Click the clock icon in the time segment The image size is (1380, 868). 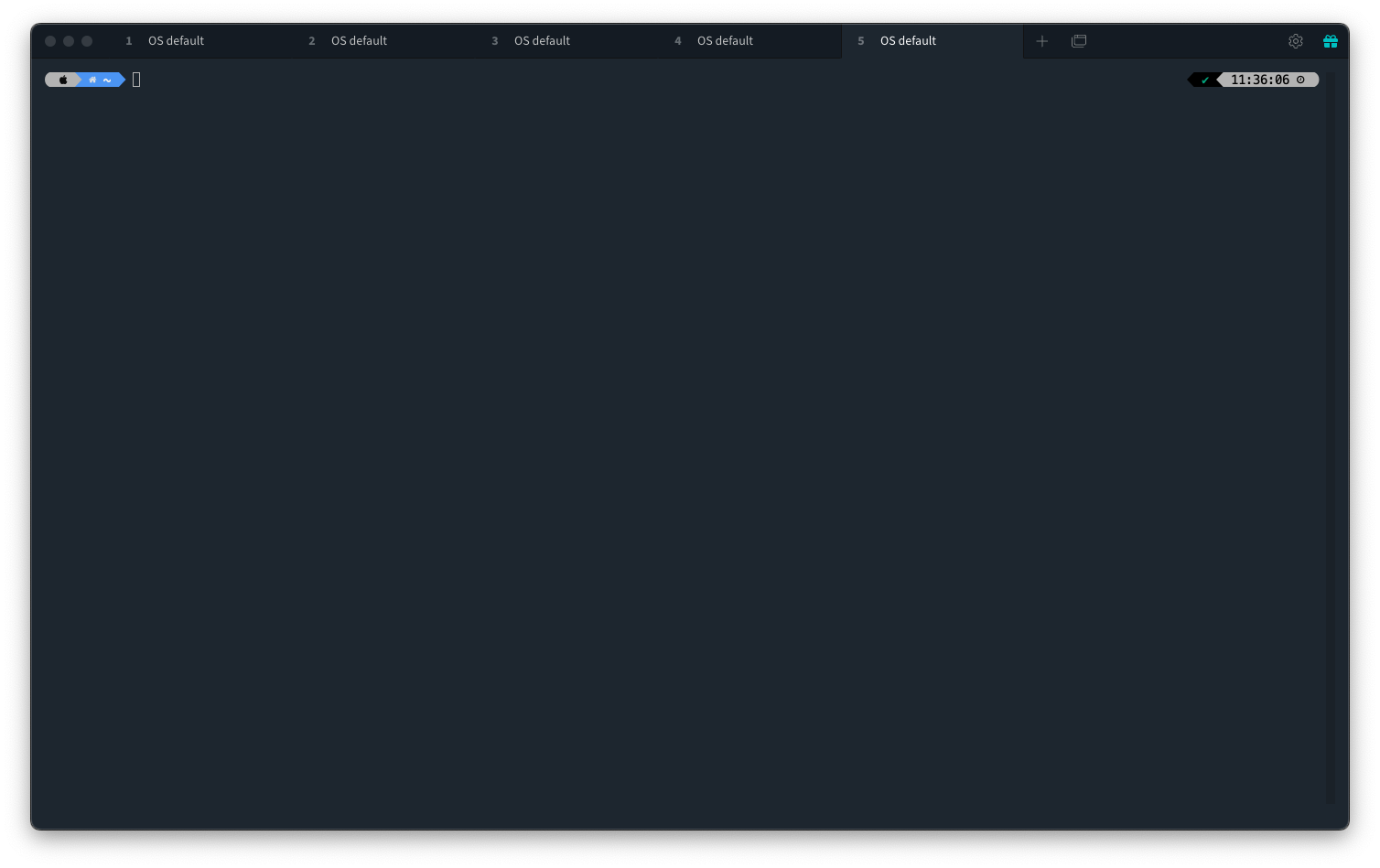click(1300, 80)
